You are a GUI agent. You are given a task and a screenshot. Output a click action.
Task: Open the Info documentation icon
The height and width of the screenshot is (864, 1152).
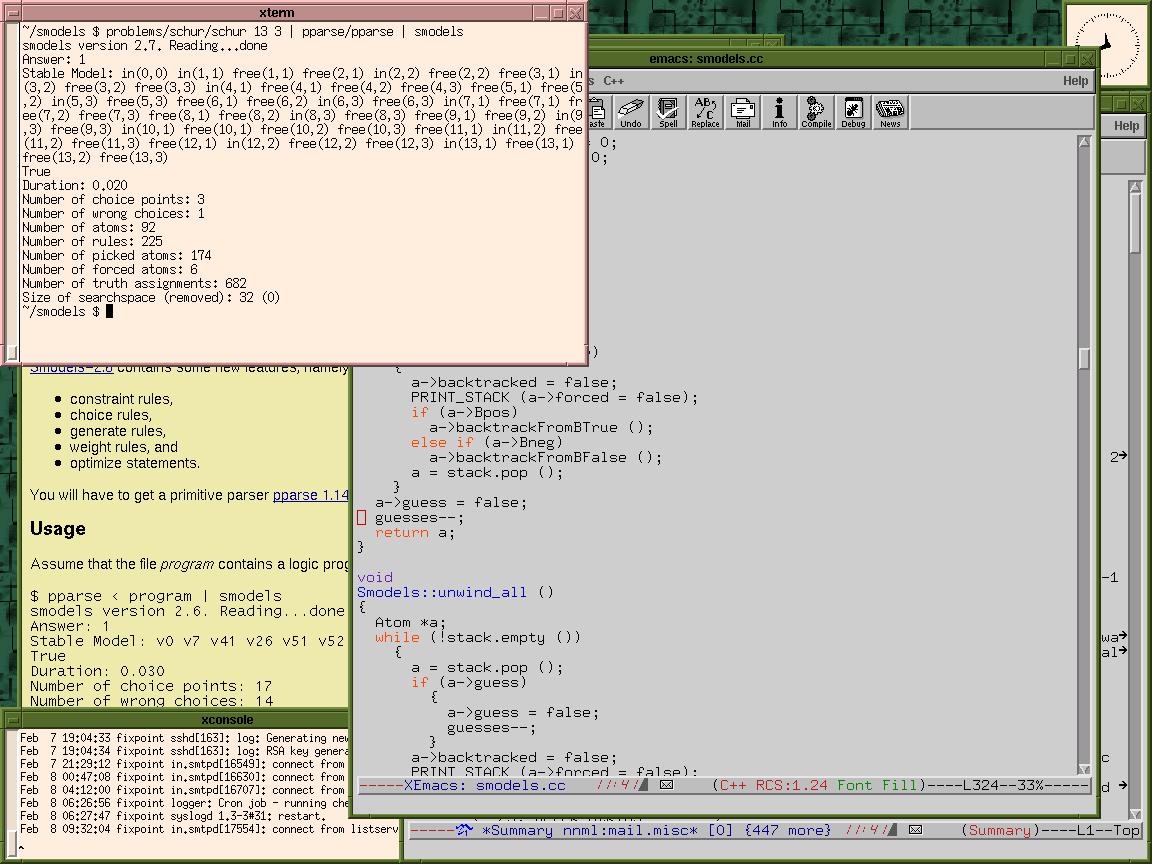779,112
